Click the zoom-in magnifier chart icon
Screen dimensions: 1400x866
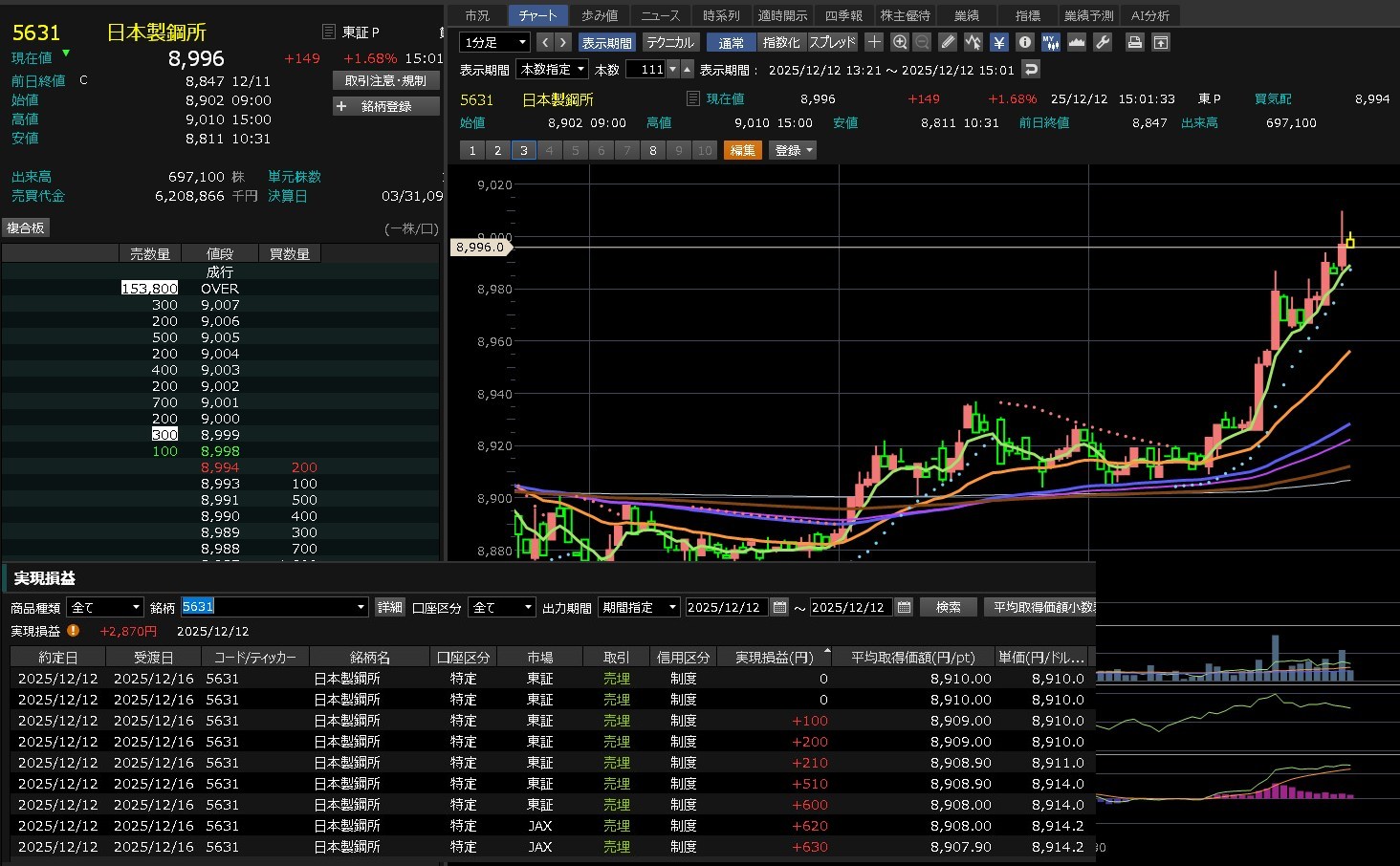pos(900,42)
